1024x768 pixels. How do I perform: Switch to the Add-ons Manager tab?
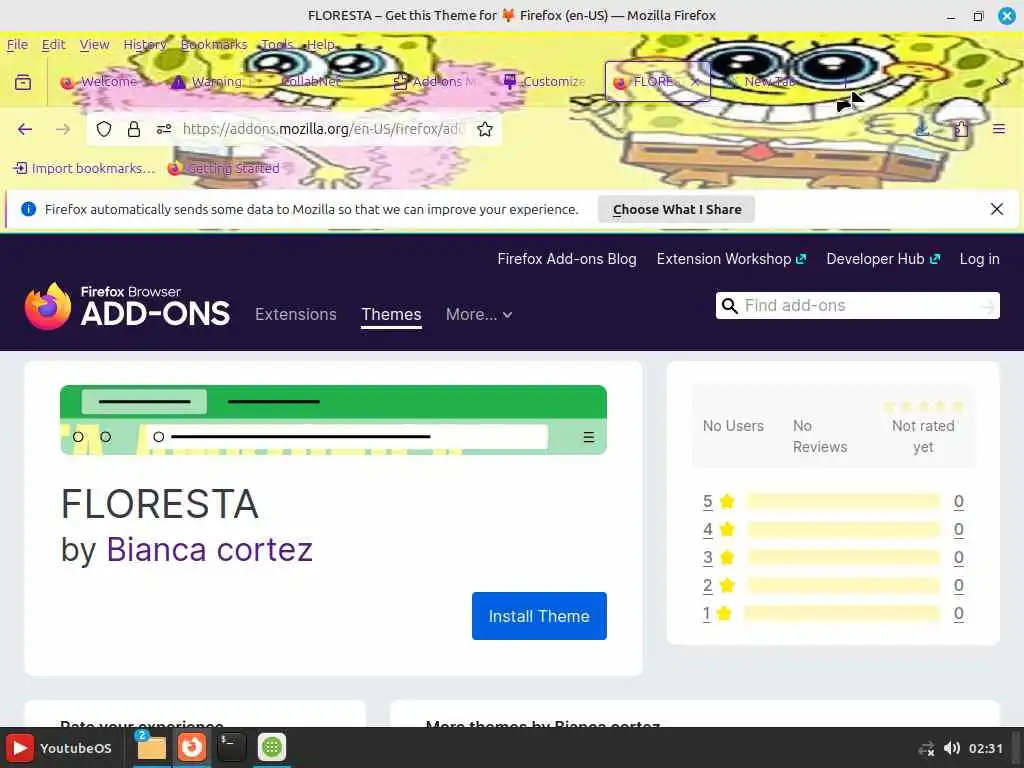[436, 82]
